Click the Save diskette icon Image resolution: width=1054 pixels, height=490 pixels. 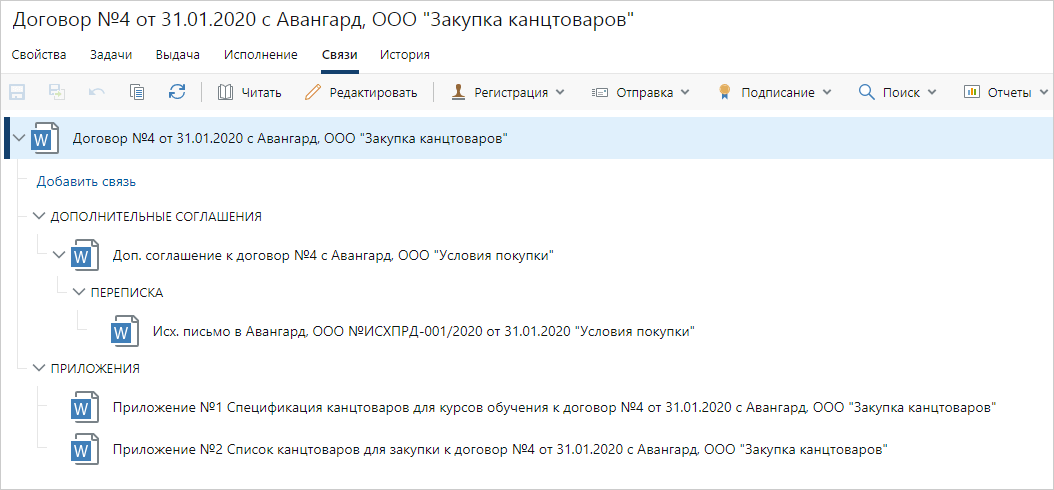tap(17, 92)
